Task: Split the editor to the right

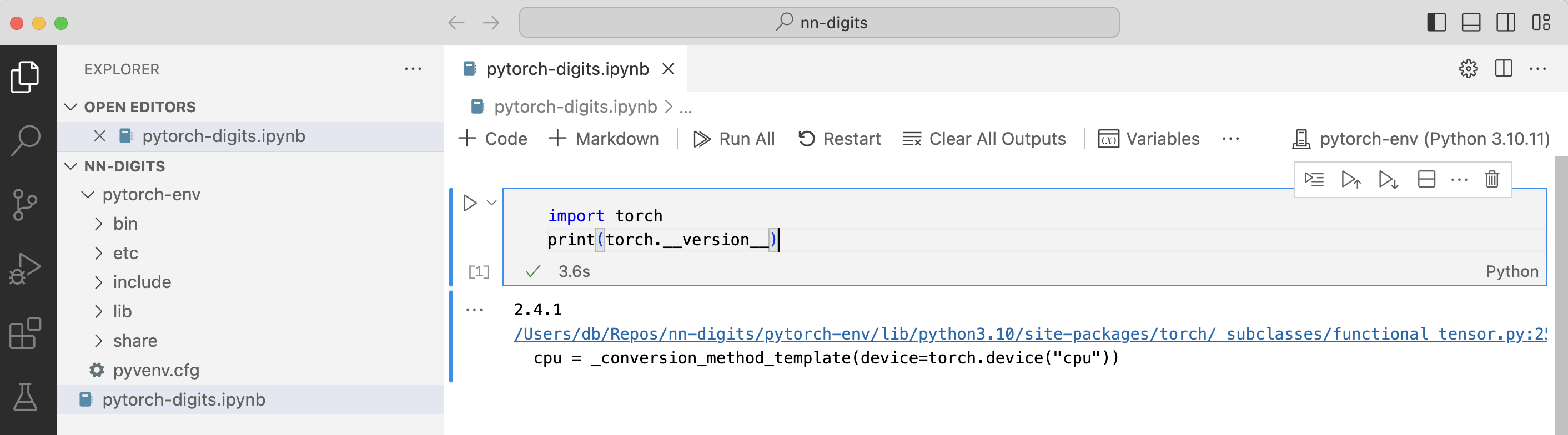Action: point(1504,68)
